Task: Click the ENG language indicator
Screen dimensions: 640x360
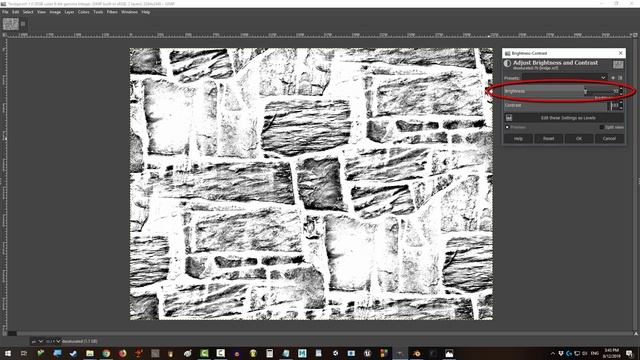Action: tap(595, 353)
